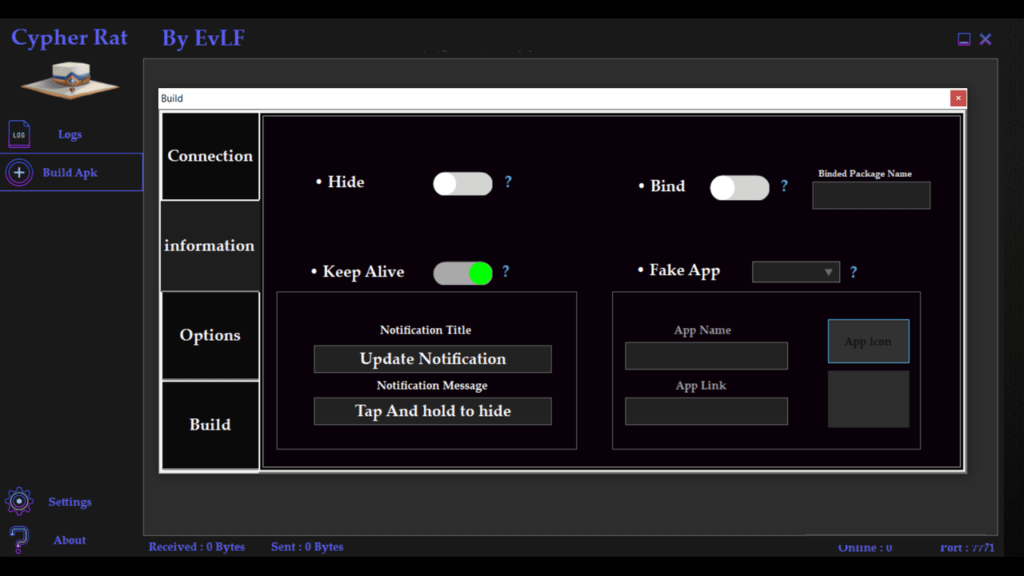Switch to the information tab
The height and width of the screenshot is (576, 1024).
[210, 246]
